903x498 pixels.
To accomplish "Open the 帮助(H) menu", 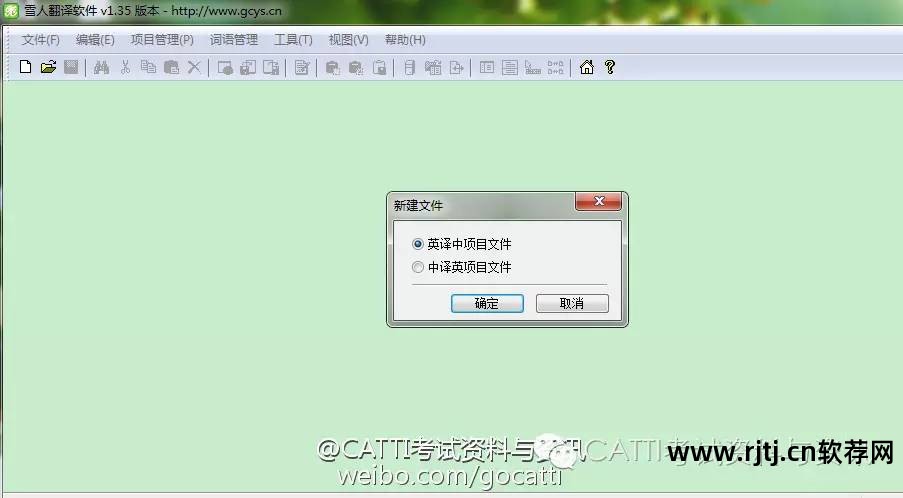I will coord(405,40).
